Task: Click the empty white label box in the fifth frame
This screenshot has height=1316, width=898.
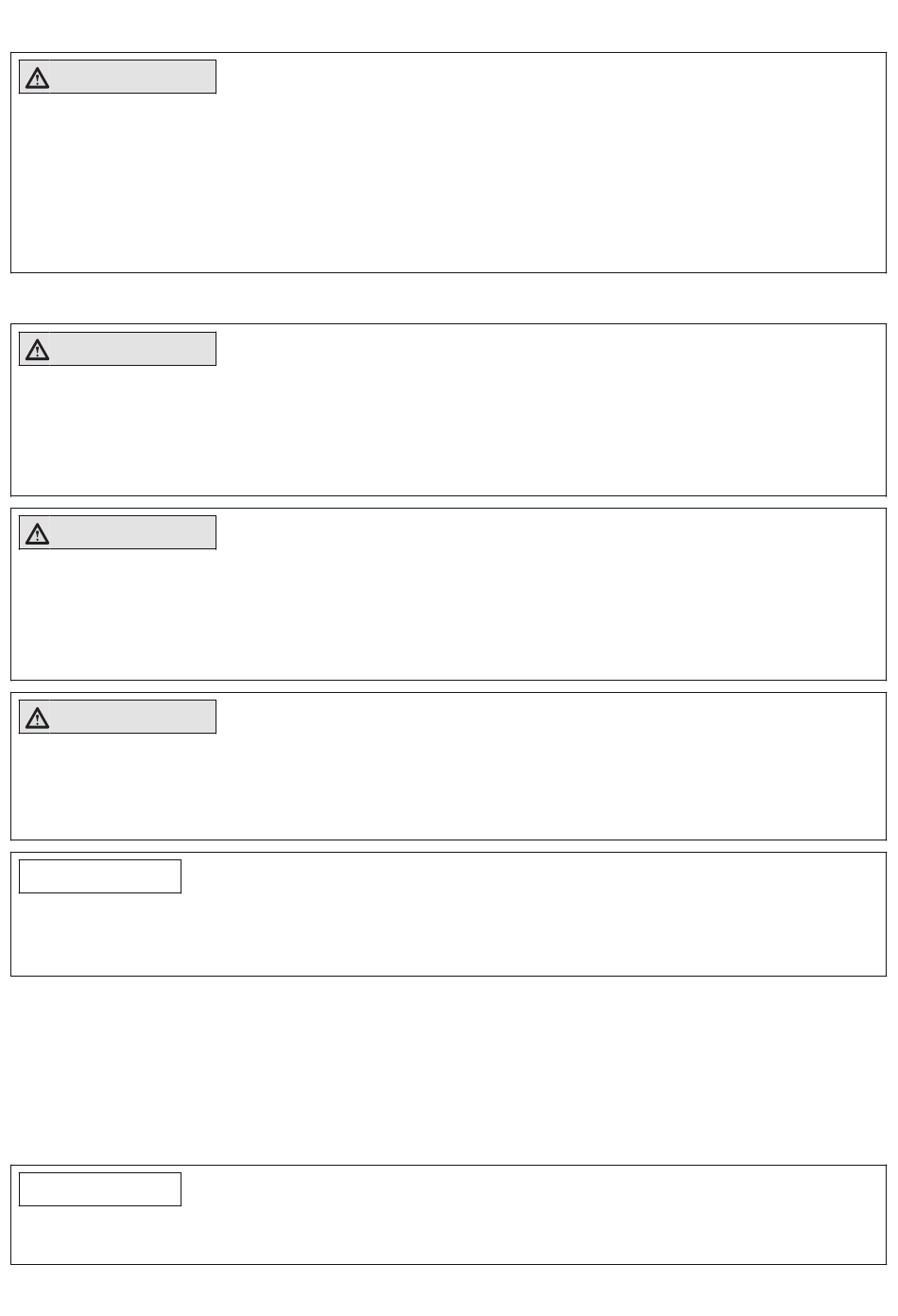Action: point(100,876)
